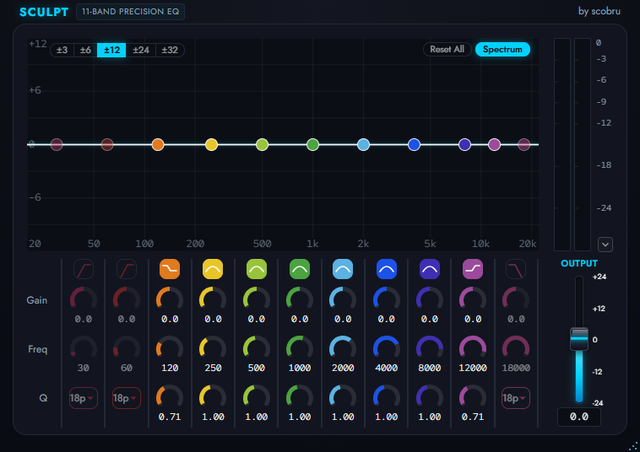Screen dimensions: 640x452
Task: Click the yellow 250 Hz gain knob
Action: coord(213,300)
